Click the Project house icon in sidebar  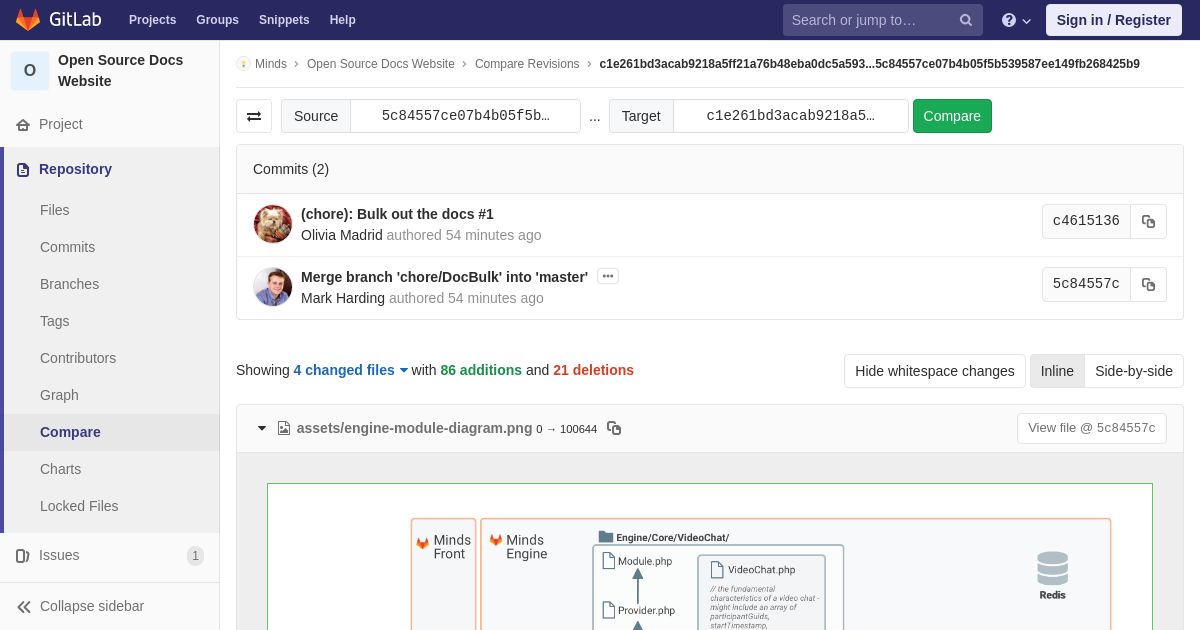(23, 125)
